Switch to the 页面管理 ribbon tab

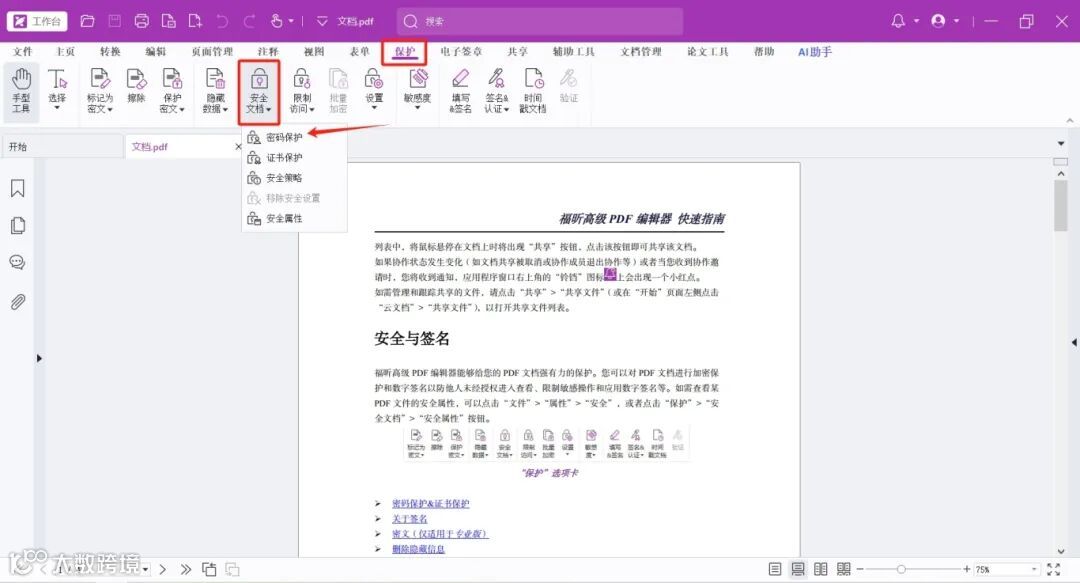pos(212,52)
